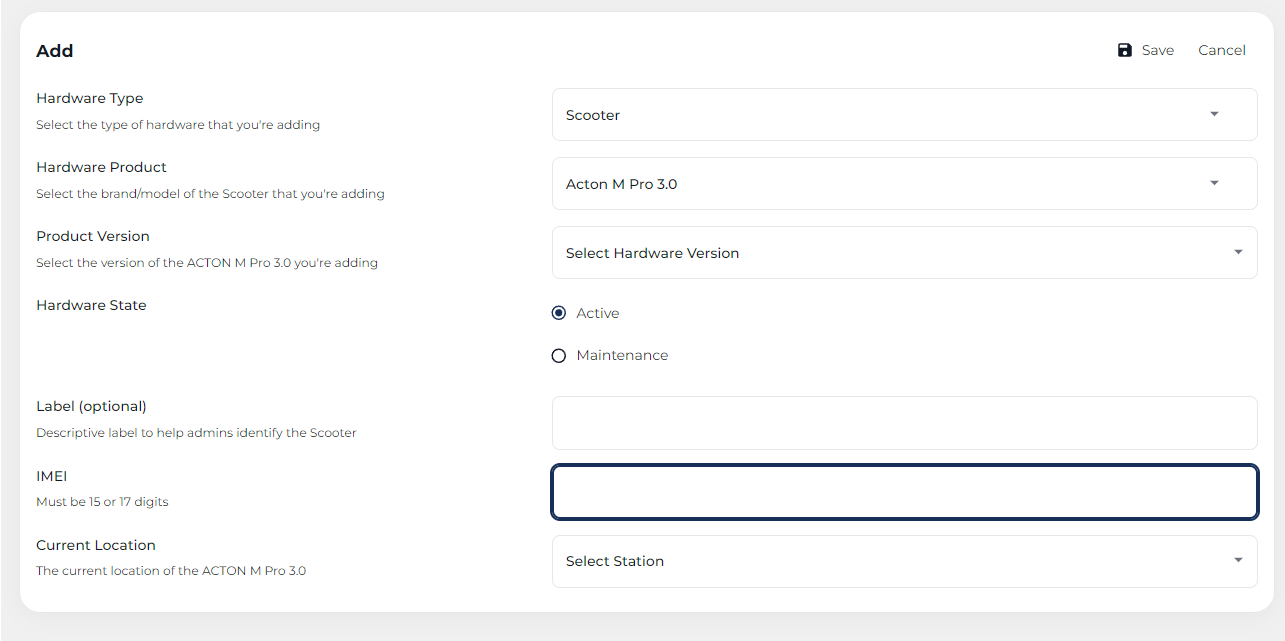Open the dropdown showing Acton M Pro 3.0
Image resolution: width=1285 pixels, height=641 pixels.
880,184
